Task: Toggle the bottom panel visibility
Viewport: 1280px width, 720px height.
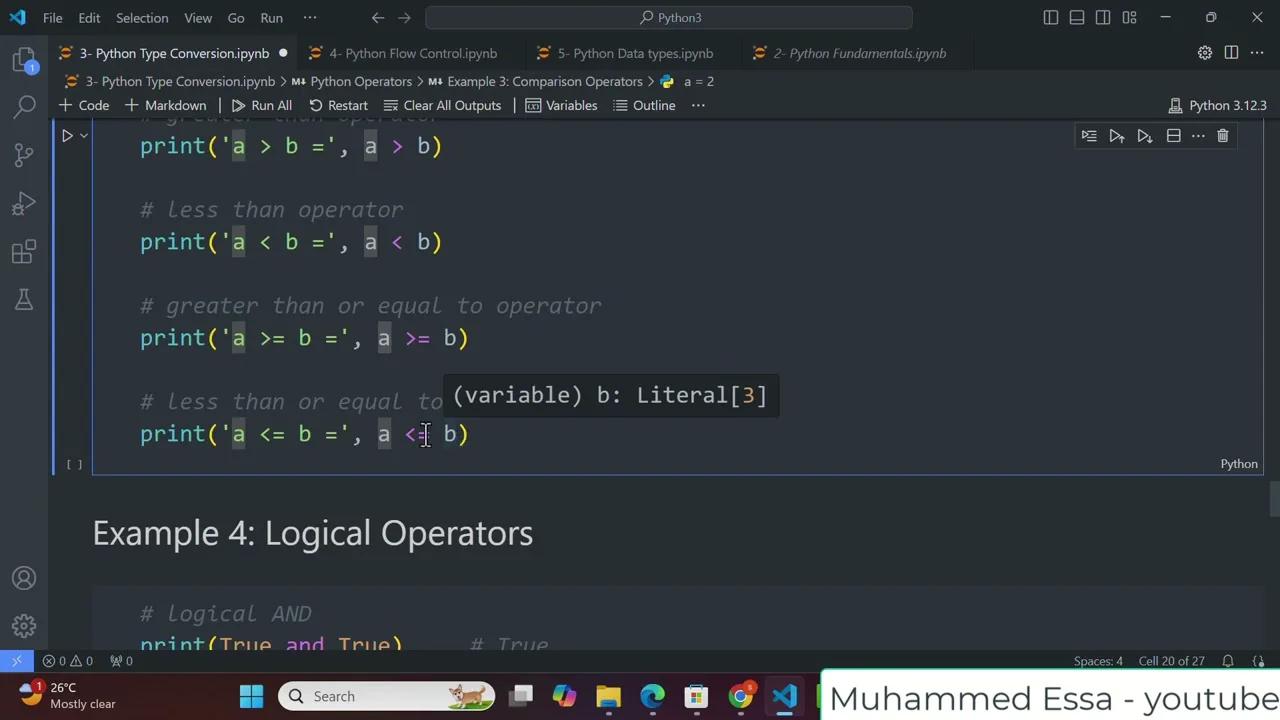Action: (x=1077, y=17)
